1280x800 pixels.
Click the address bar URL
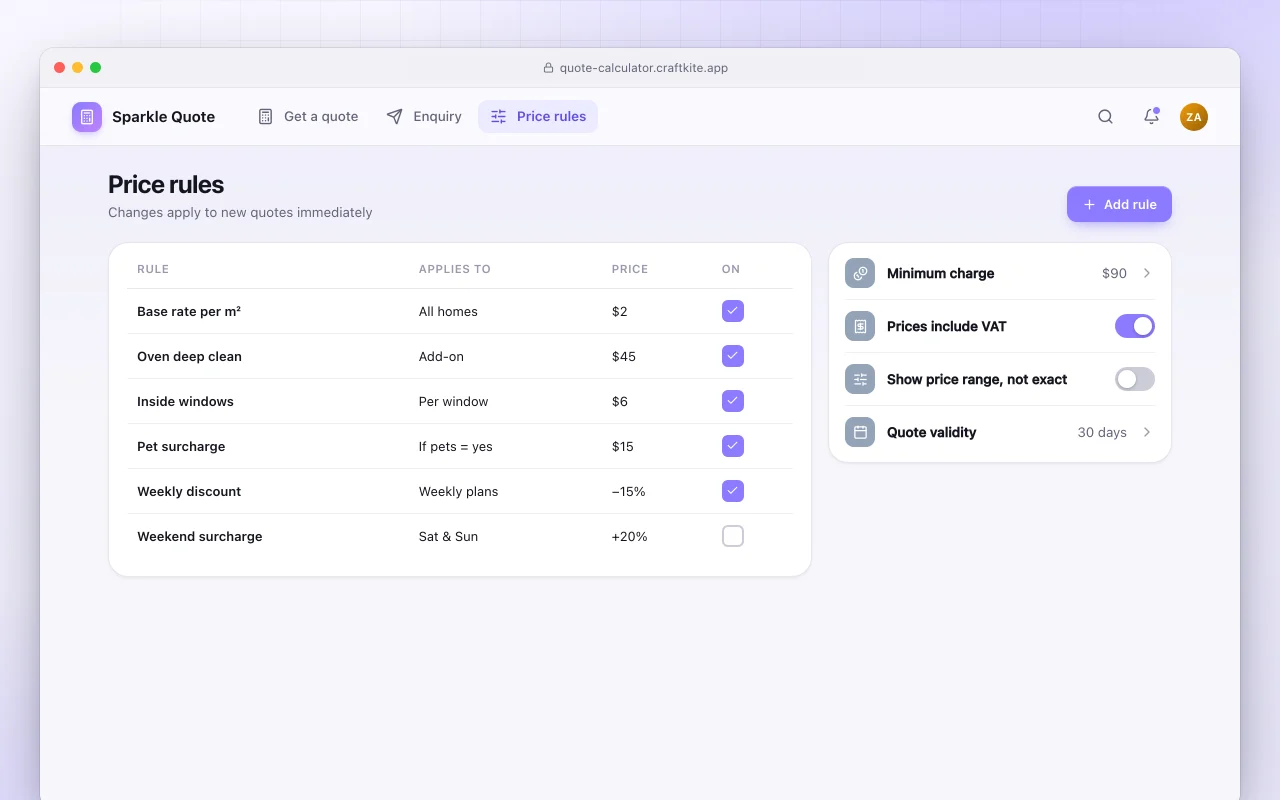pos(644,68)
